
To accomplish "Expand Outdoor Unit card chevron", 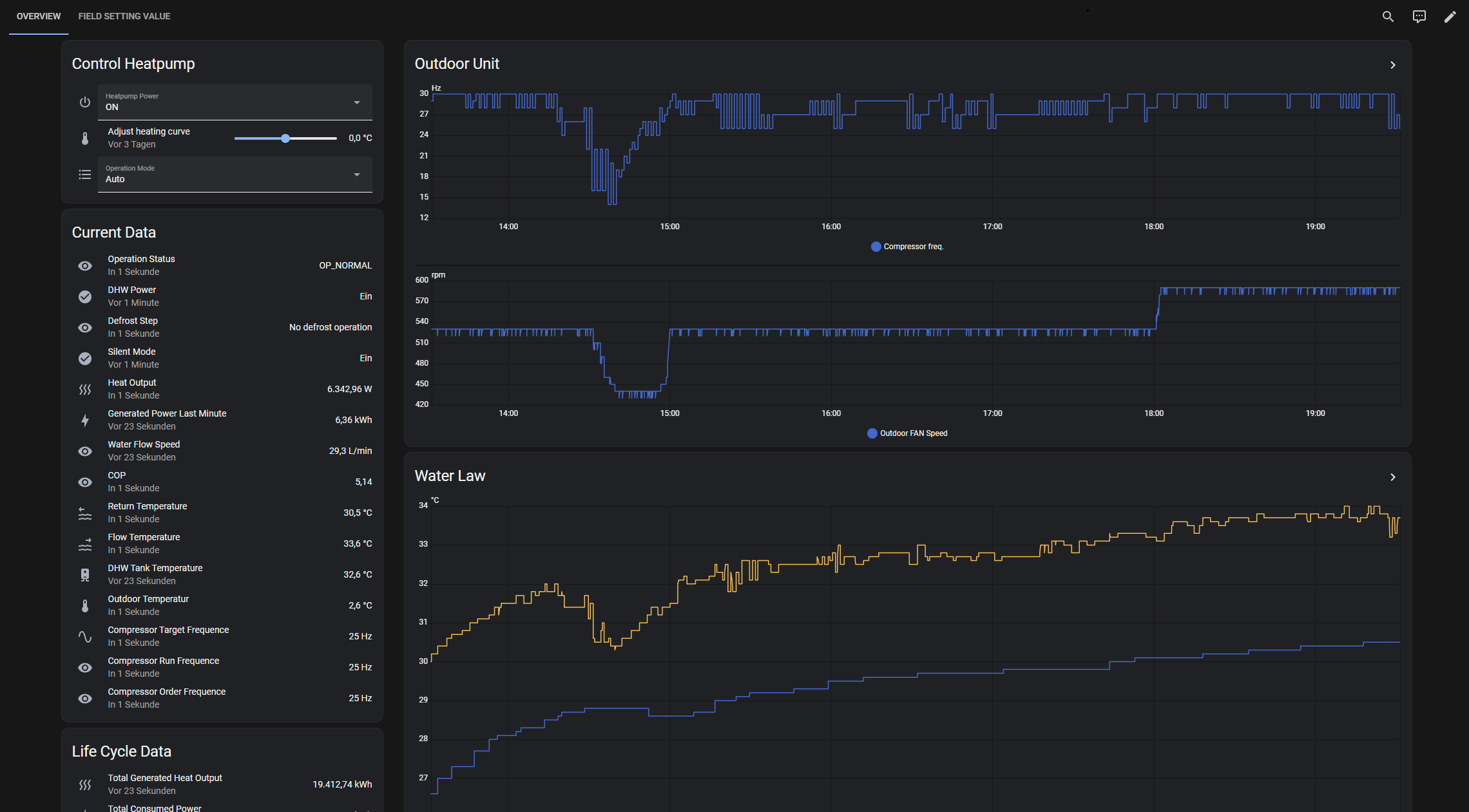I will pos(1392,65).
